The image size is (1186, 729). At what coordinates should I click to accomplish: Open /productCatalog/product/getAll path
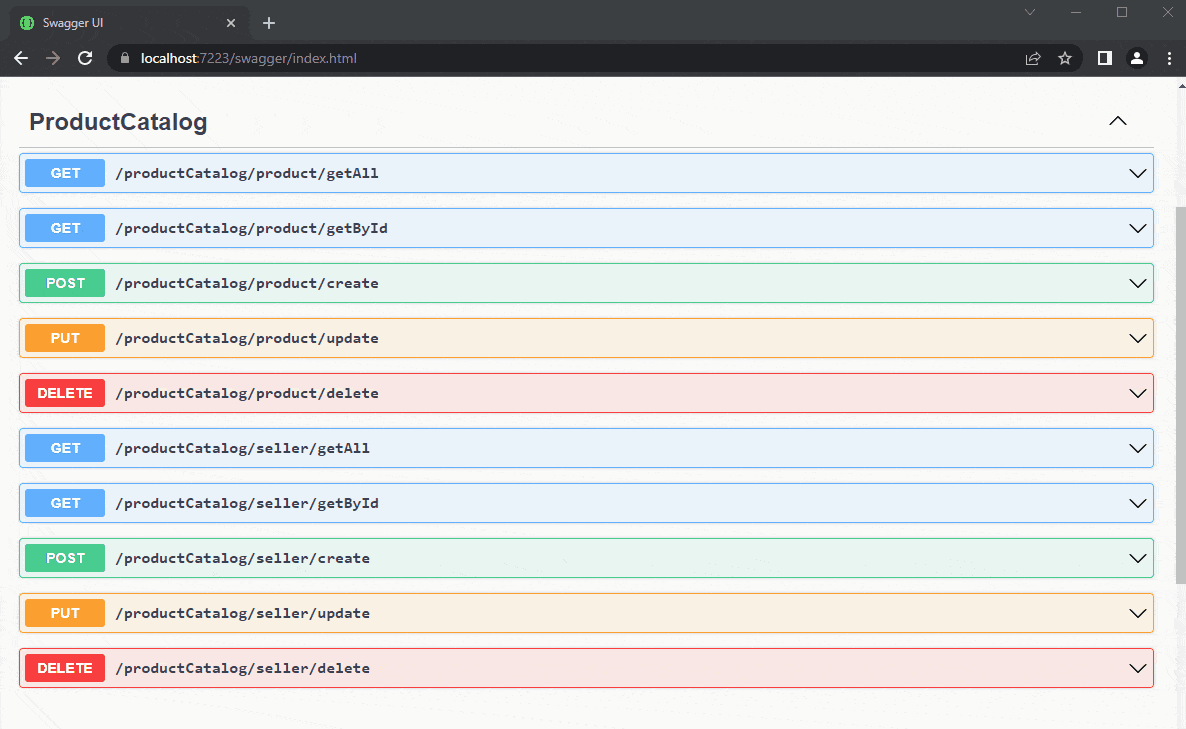247,173
